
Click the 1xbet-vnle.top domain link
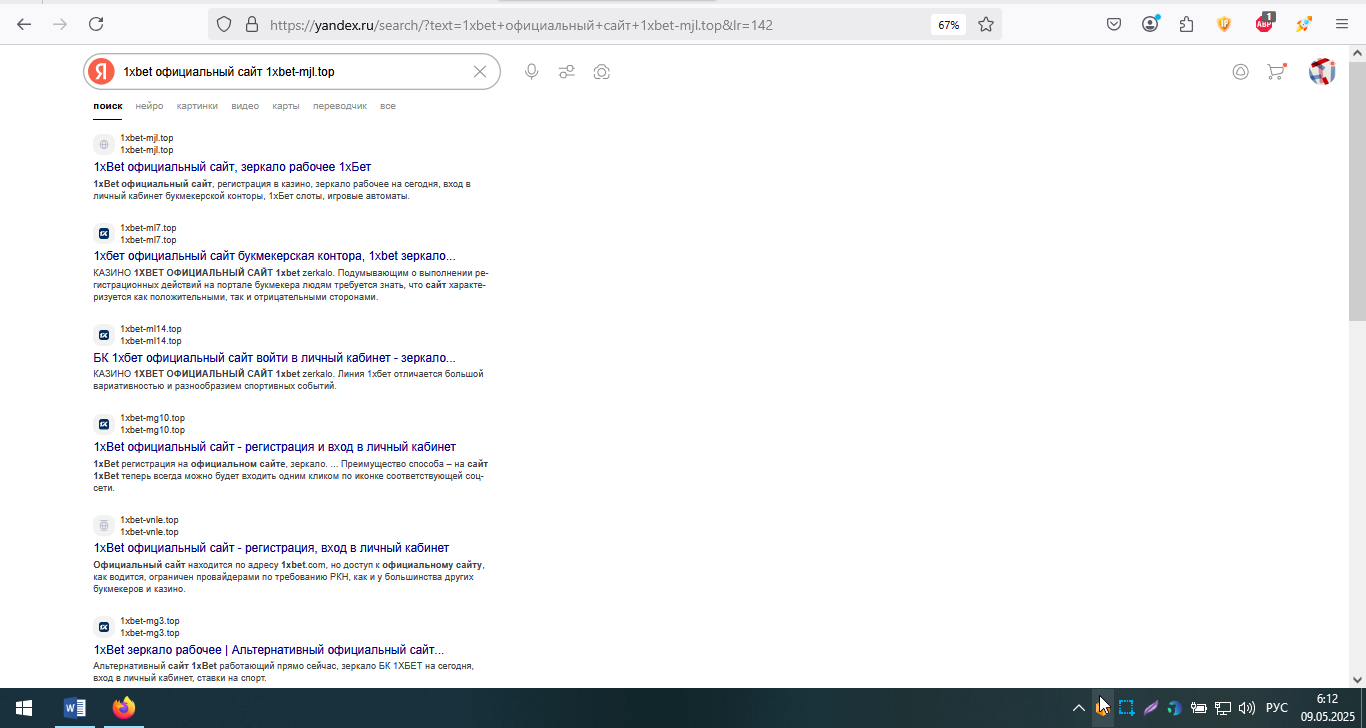[149, 520]
